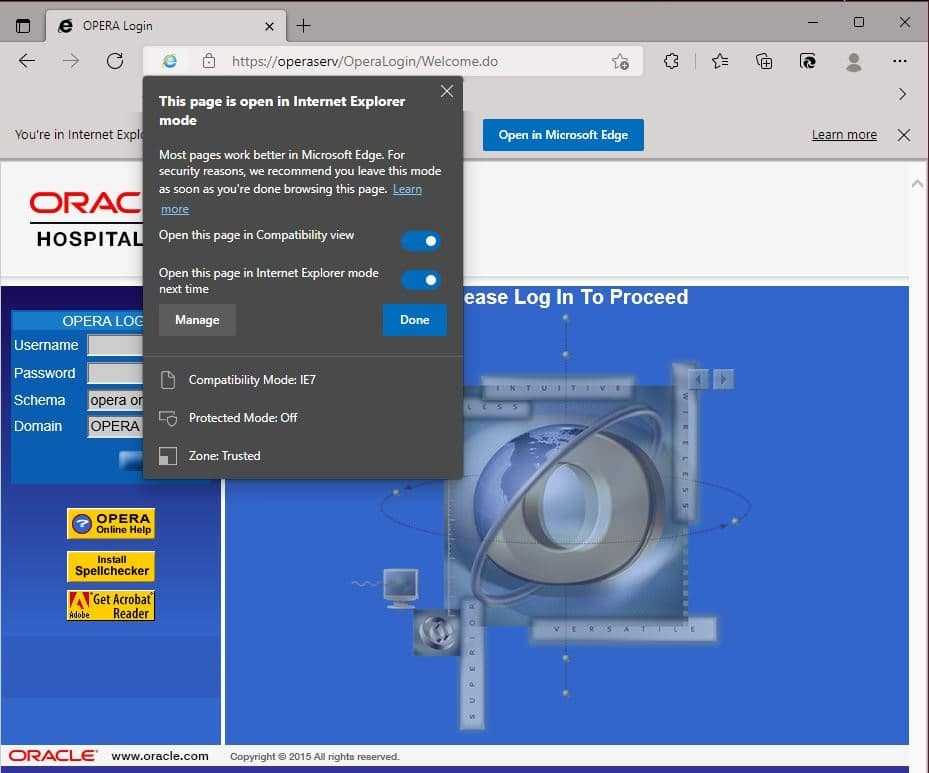Click the Oracle logo in footer
Image resolution: width=929 pixels, height=773 pixels.
[x=52, y=756]
